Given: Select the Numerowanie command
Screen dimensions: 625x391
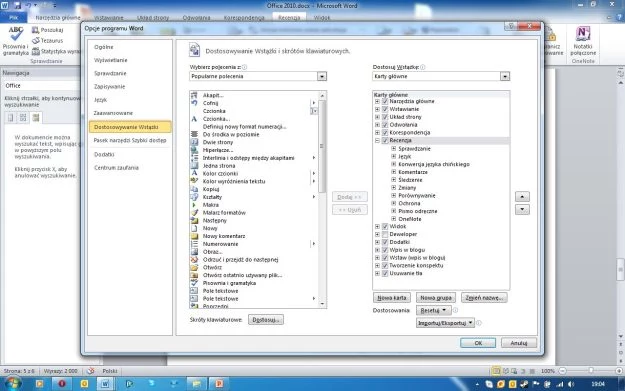Looking at the screenshot, I should pyautogui.click(x=220, y=244).
